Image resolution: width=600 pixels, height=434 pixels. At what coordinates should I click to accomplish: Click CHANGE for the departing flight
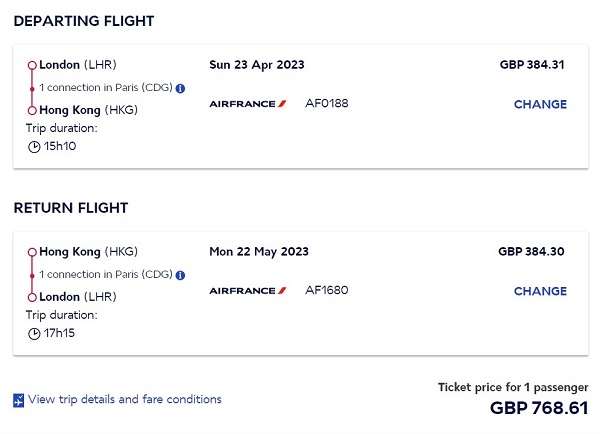click(x=540, y=104)
